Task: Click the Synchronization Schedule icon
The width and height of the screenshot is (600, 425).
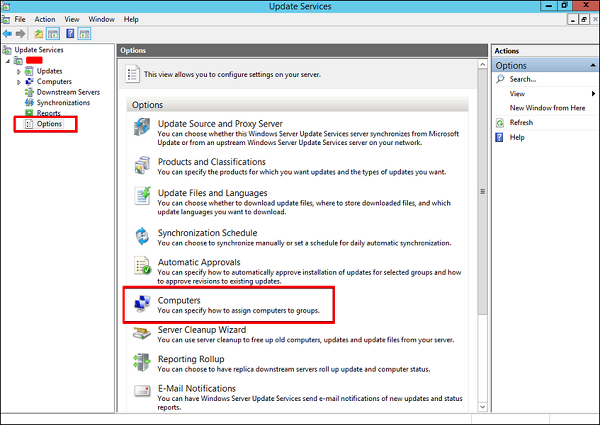Action: 142,237
